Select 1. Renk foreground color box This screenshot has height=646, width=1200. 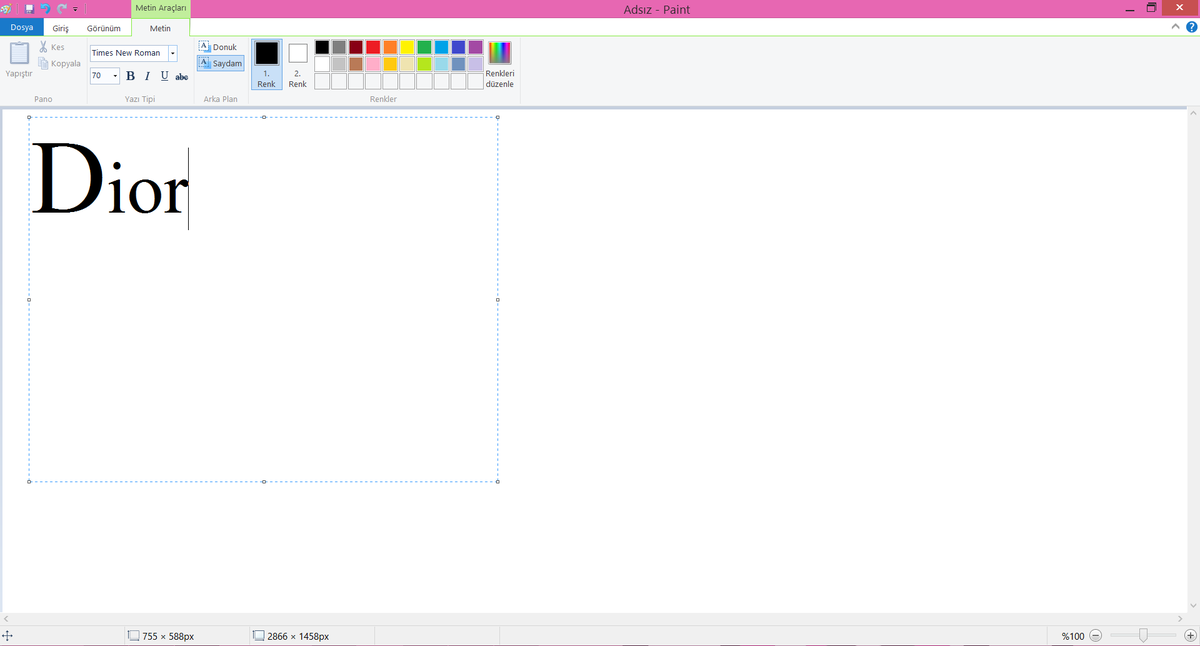(x=266, y=65)
